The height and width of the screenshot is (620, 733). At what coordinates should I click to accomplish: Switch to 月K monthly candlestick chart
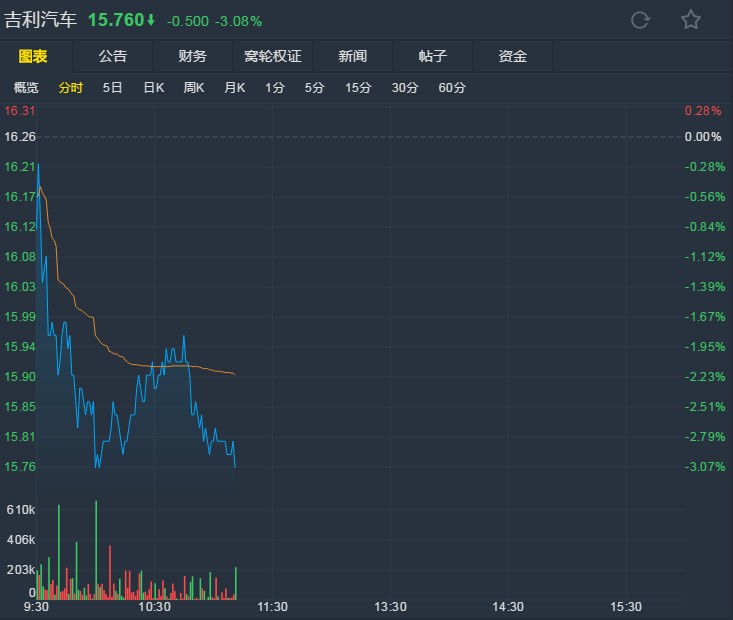235,88
